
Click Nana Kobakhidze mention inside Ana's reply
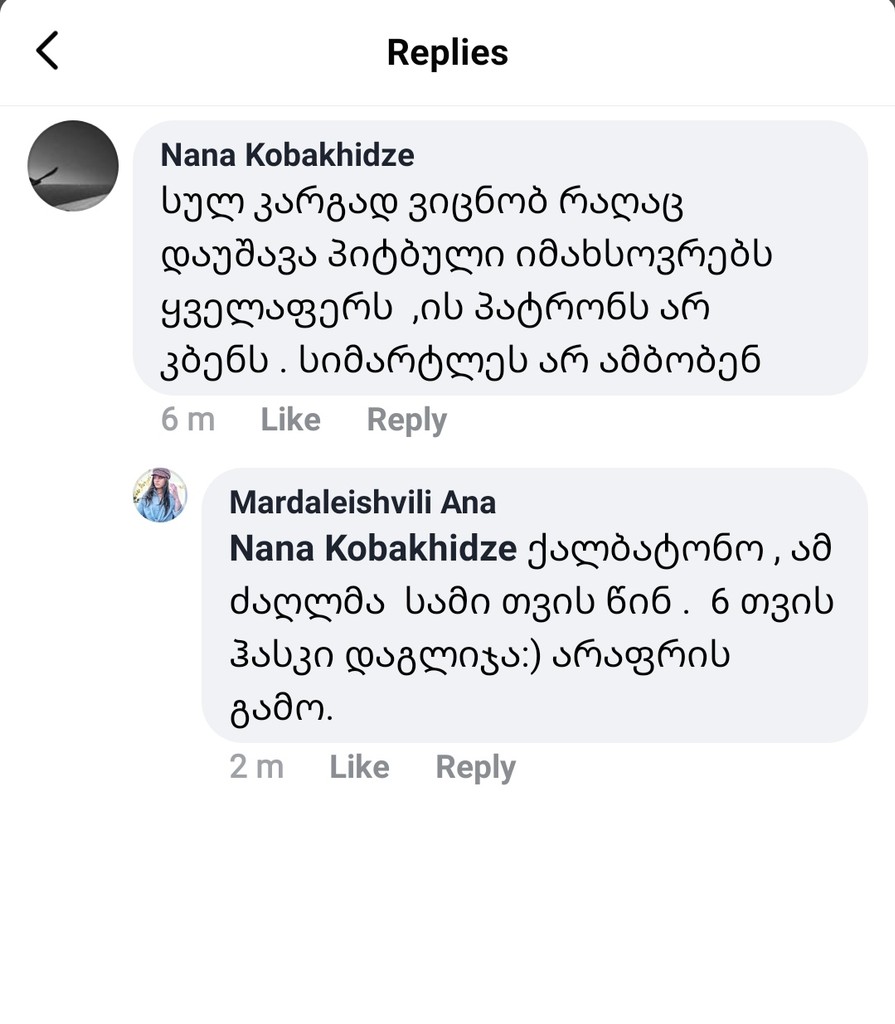[x=372, y=548]
